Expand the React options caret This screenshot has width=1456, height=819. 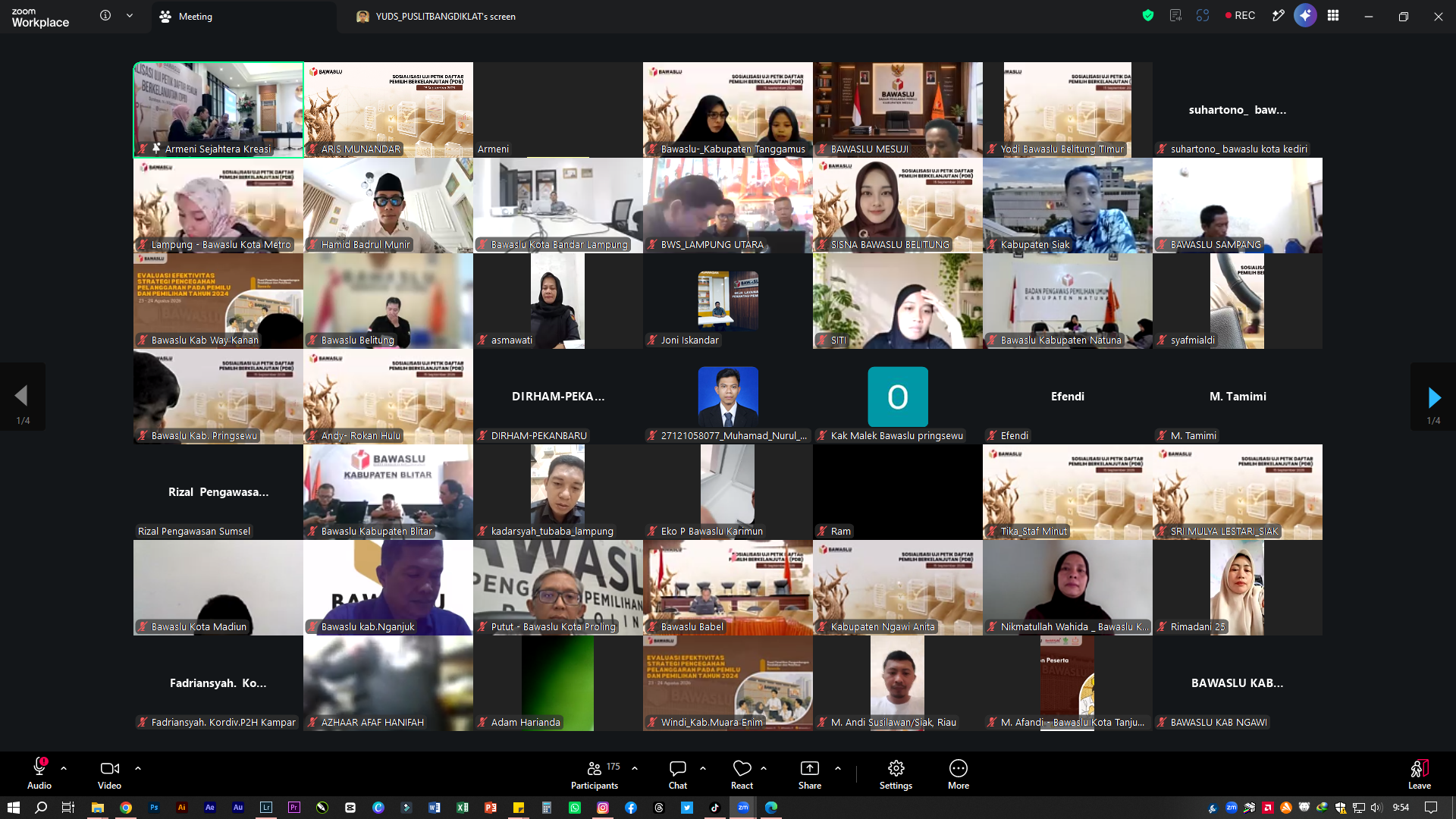tap(764, 768)
